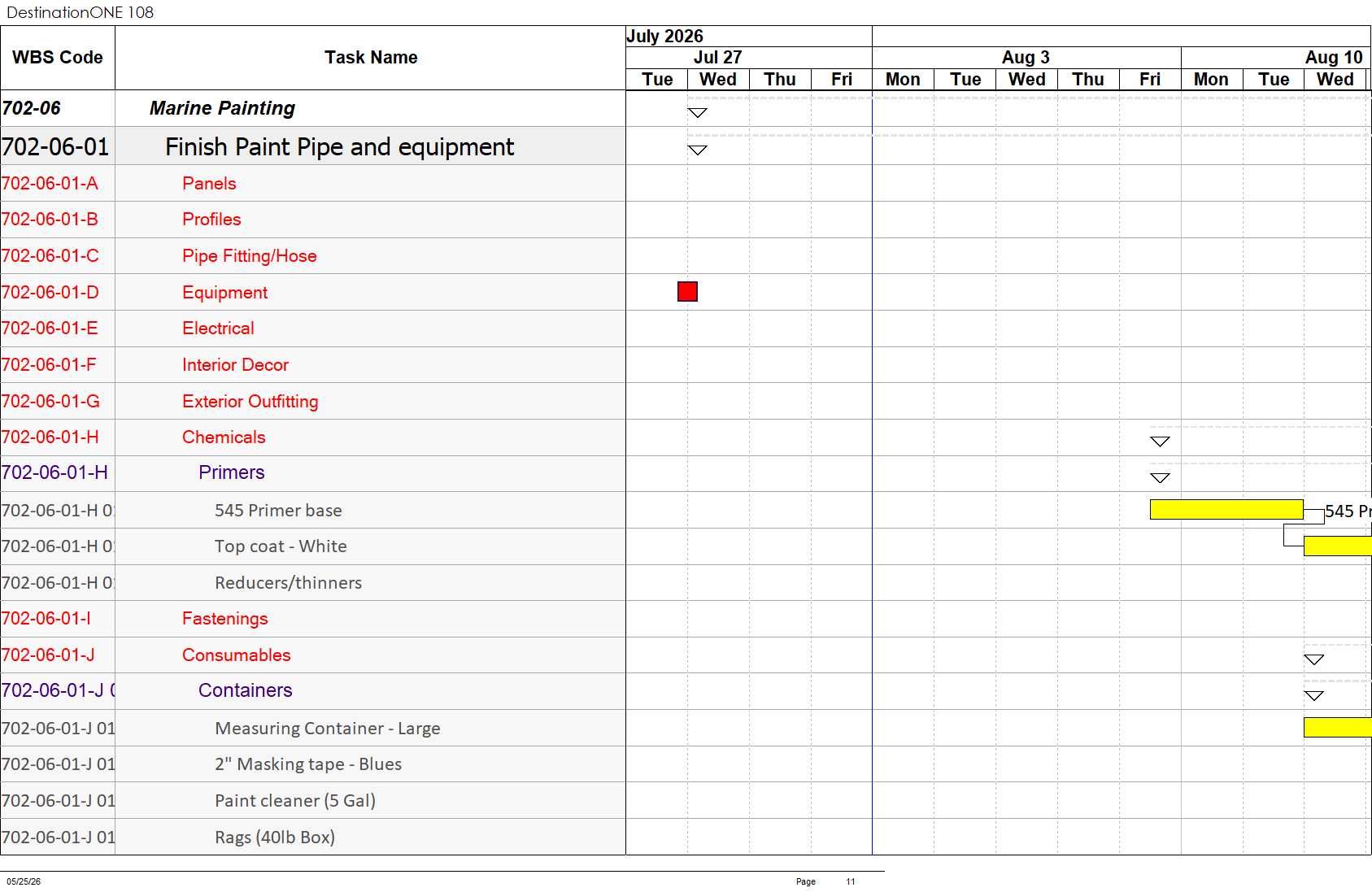The height and width of the screenshot is (892, 1372).
Task: Select the Rags (40lb Box) task
Action: tap(275, 837)
